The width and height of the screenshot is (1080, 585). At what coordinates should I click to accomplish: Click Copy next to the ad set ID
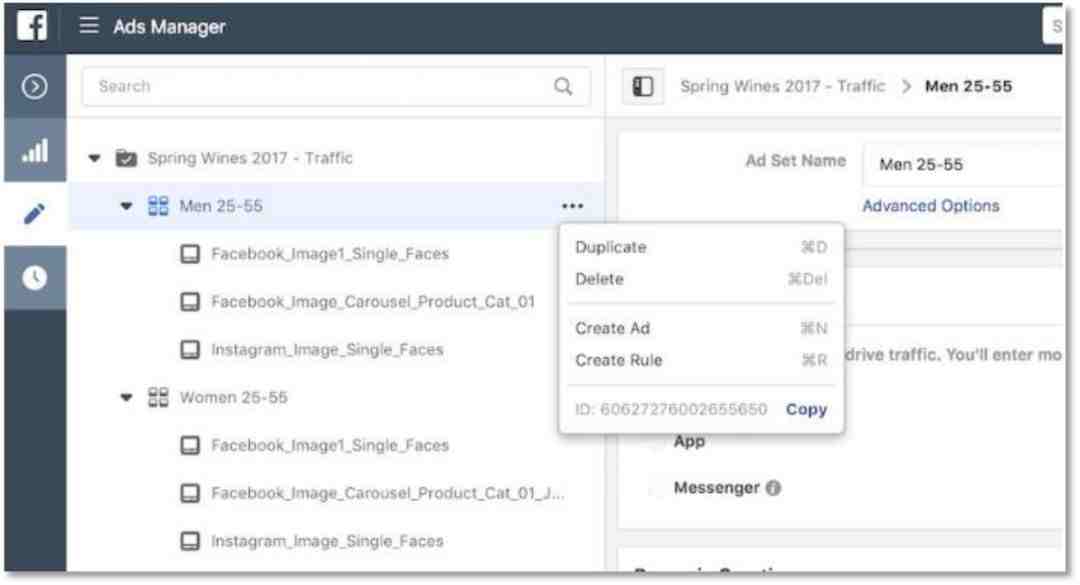click(x=807, y=409)
